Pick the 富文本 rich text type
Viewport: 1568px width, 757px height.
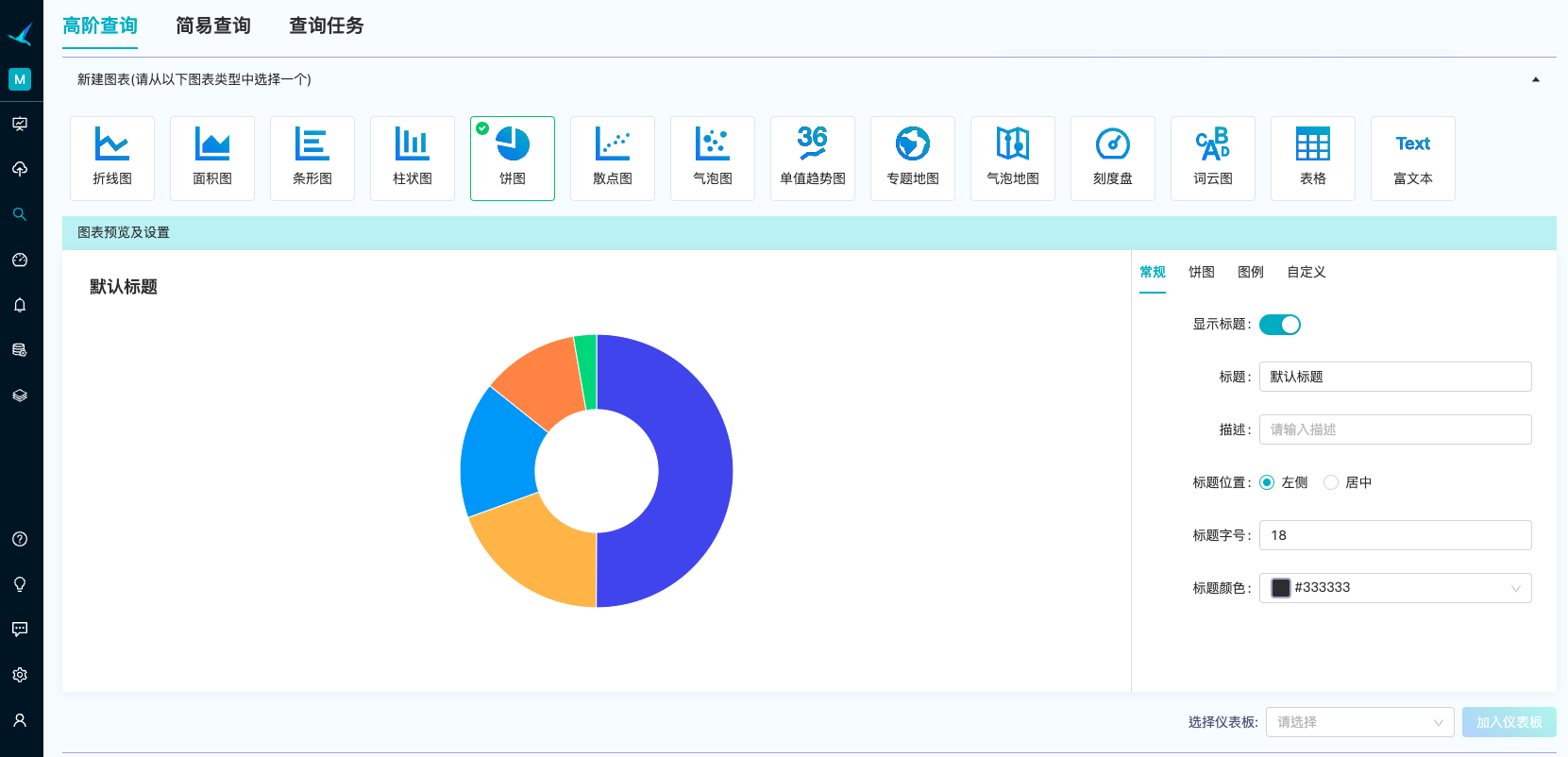(1413, 159)
